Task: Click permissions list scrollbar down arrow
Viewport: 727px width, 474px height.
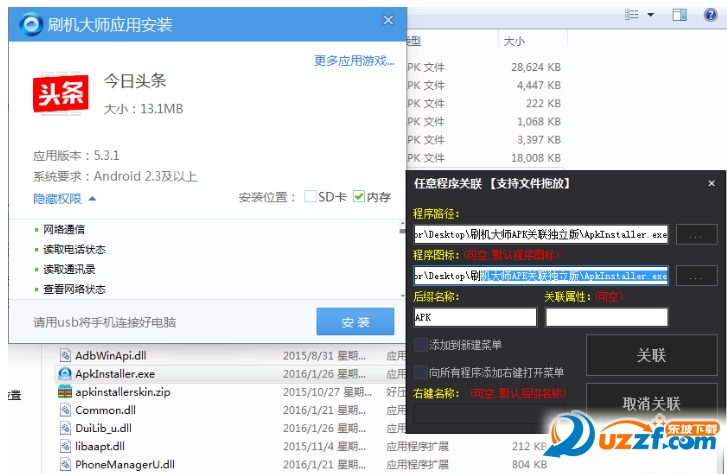Action: [x=402, y=295]
